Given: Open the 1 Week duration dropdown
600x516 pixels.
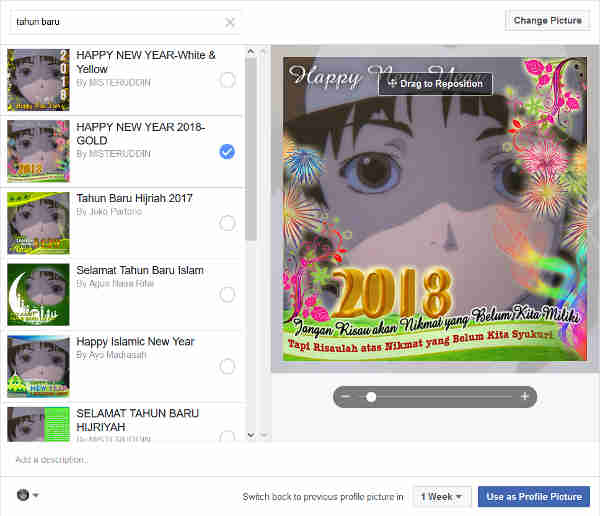Looking at the screenshot, I should click(441, 497).
